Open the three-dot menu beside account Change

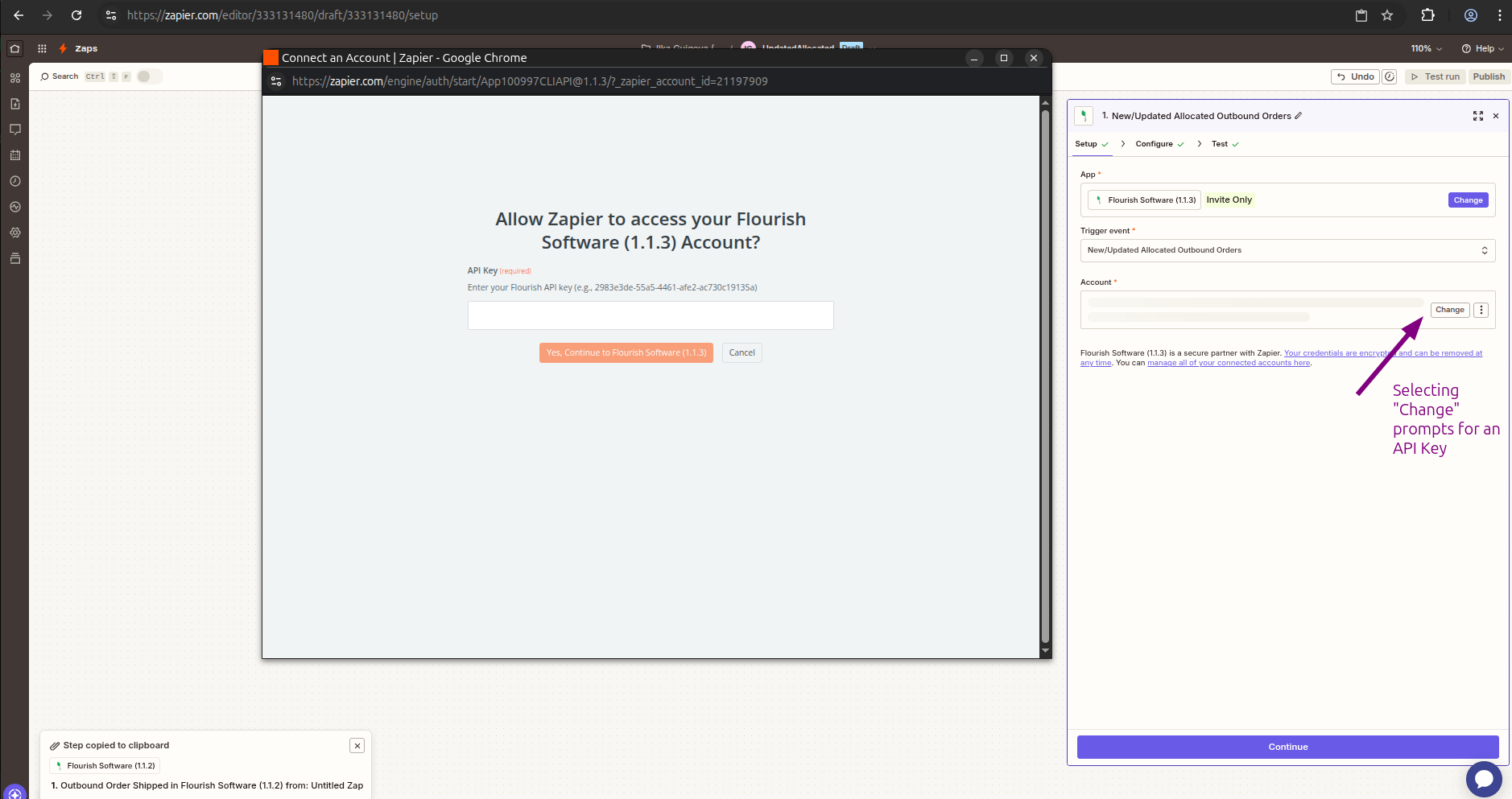pos(1481,310)
